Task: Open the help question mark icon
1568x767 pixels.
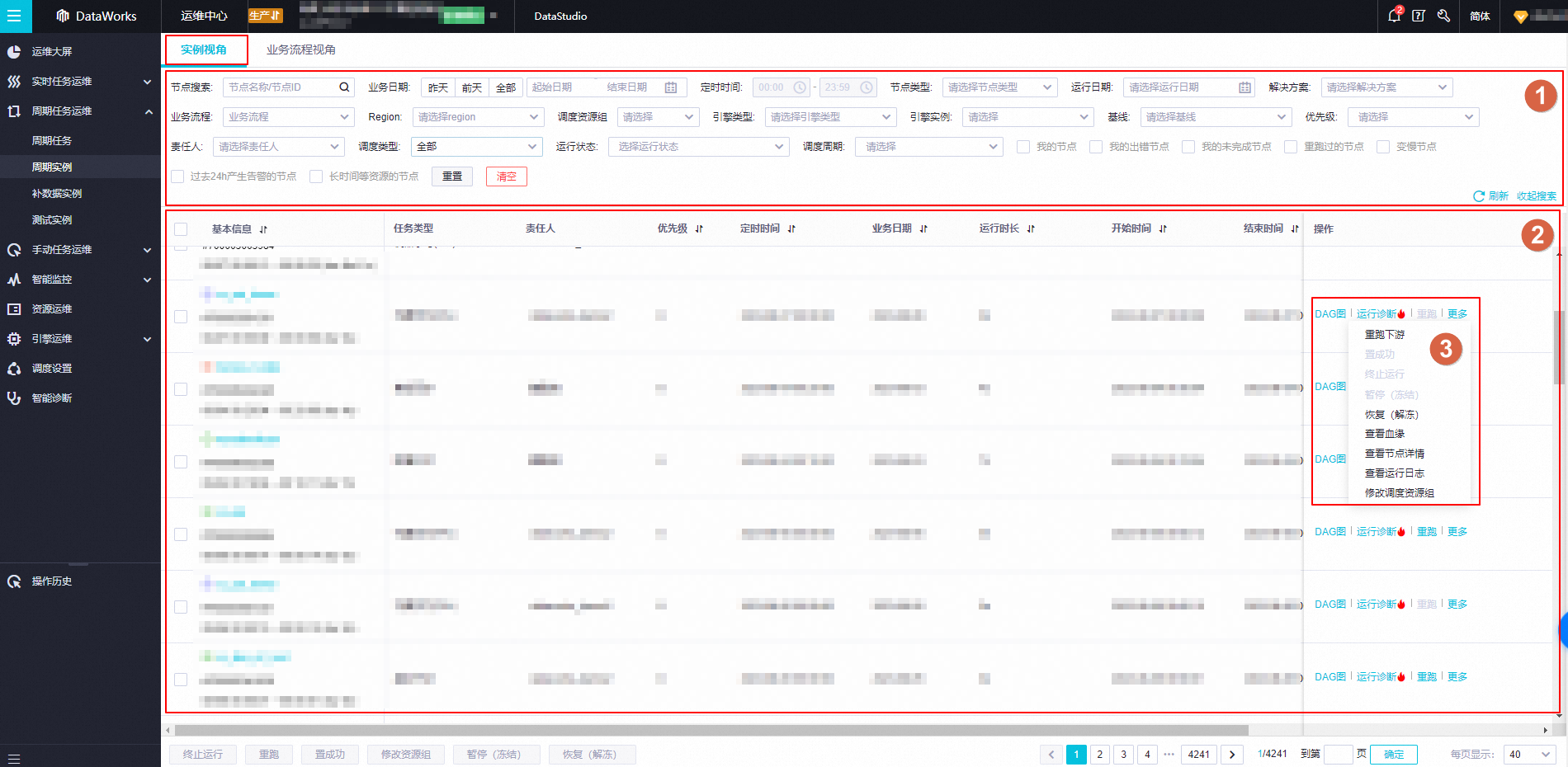Action: (x=1419, y=16)
